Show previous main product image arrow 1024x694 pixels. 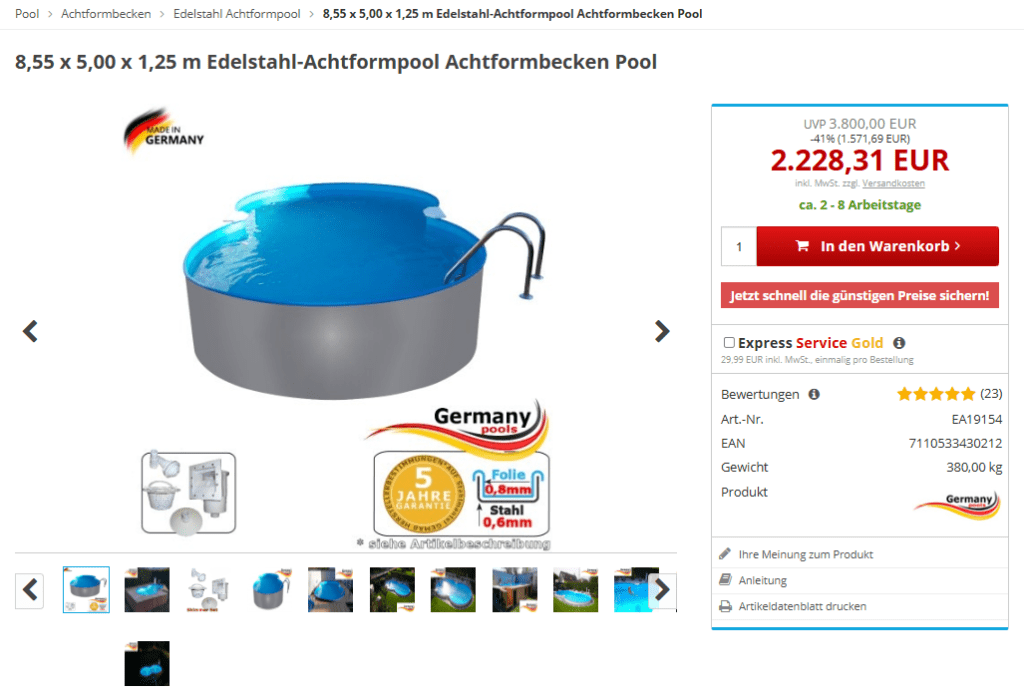(30, 331)
